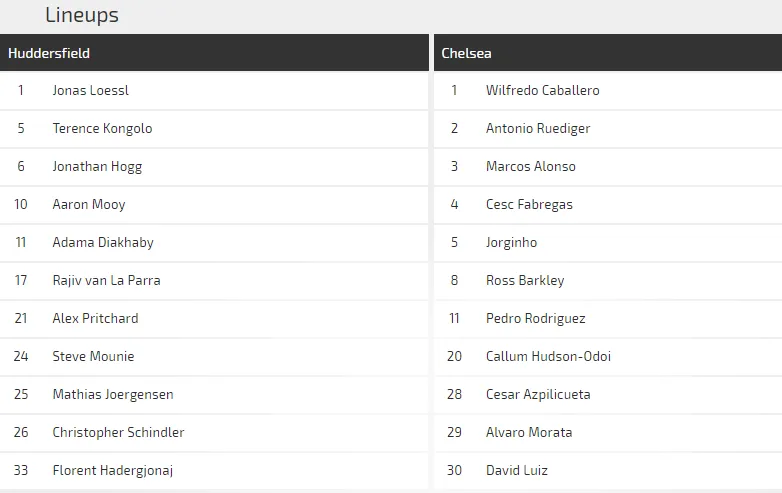
Task: Select the Chelsea team header
Action: [467, 53]
